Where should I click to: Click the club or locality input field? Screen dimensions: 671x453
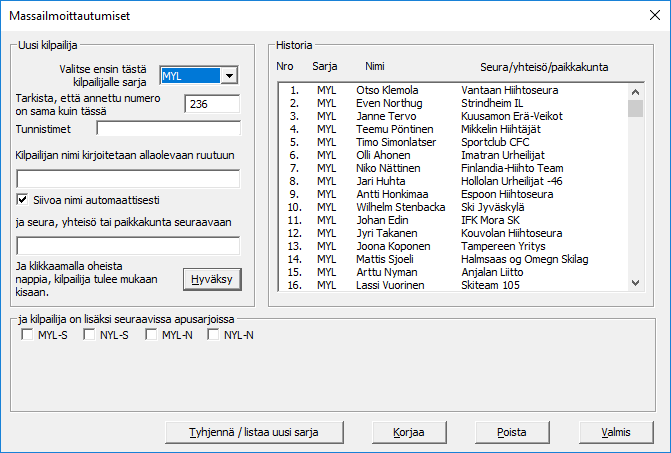point(128,245)
